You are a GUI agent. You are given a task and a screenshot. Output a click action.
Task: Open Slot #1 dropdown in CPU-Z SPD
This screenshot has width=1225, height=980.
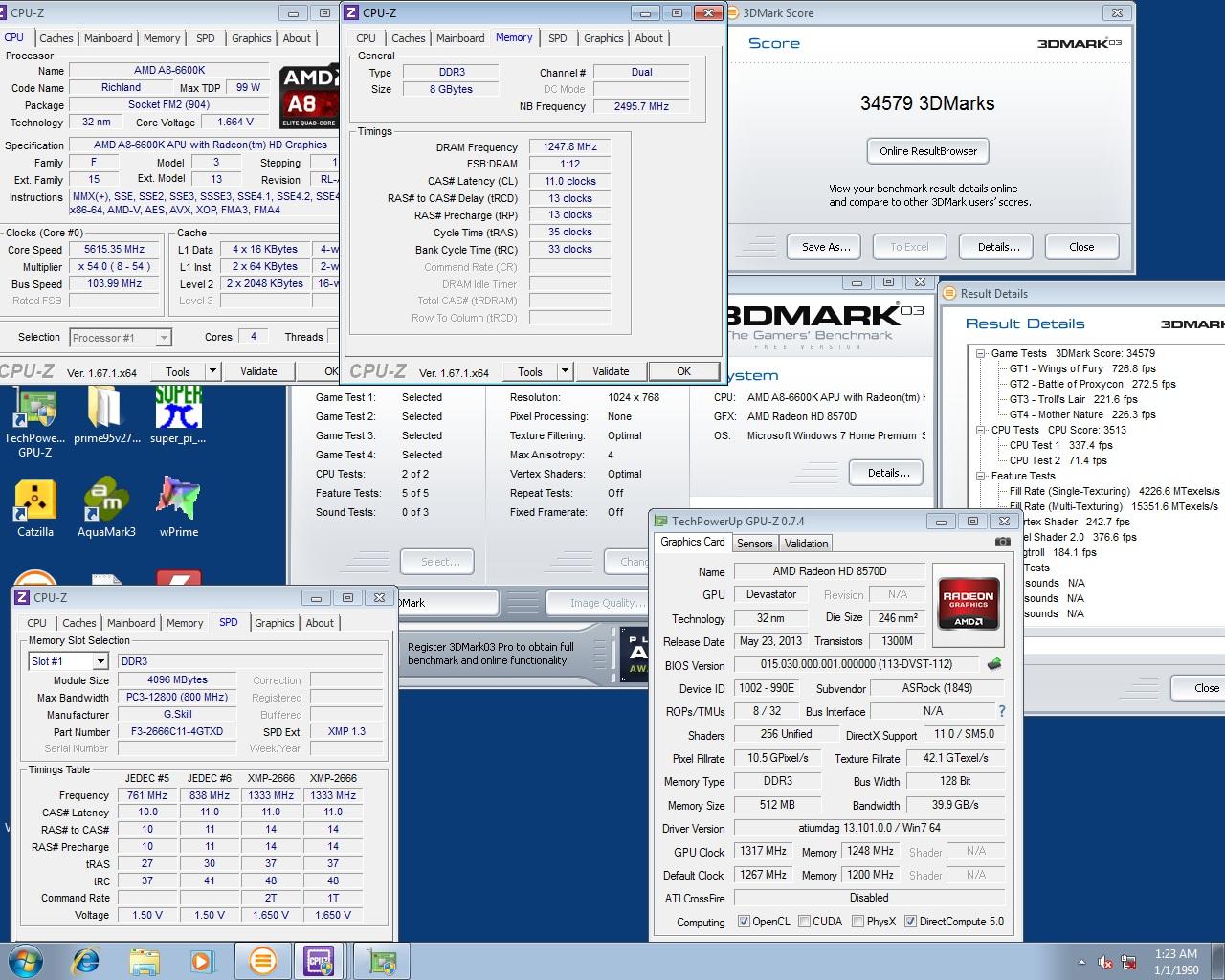100,661
